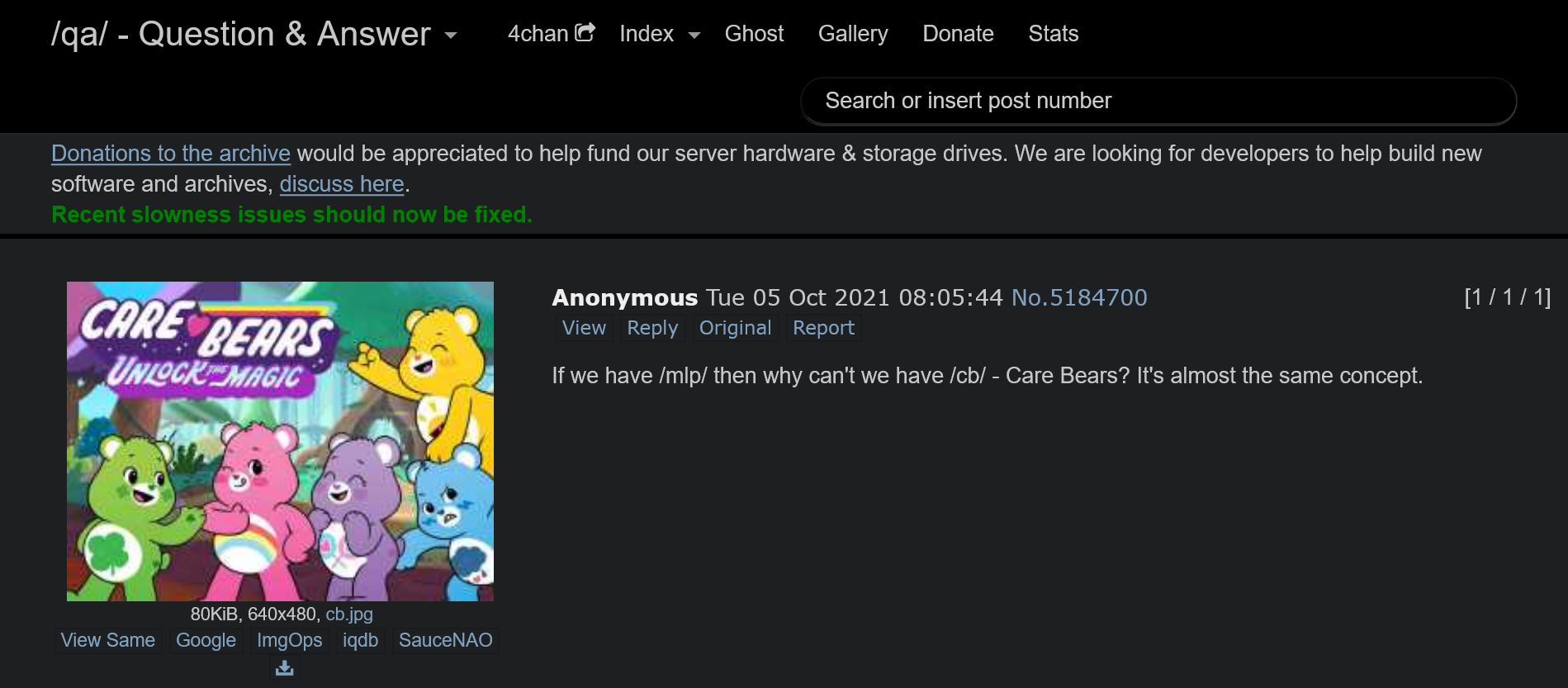The width and height of the screenshot is (1568, 688).
Task: Open the Gallery page
Action: (852, 34)
